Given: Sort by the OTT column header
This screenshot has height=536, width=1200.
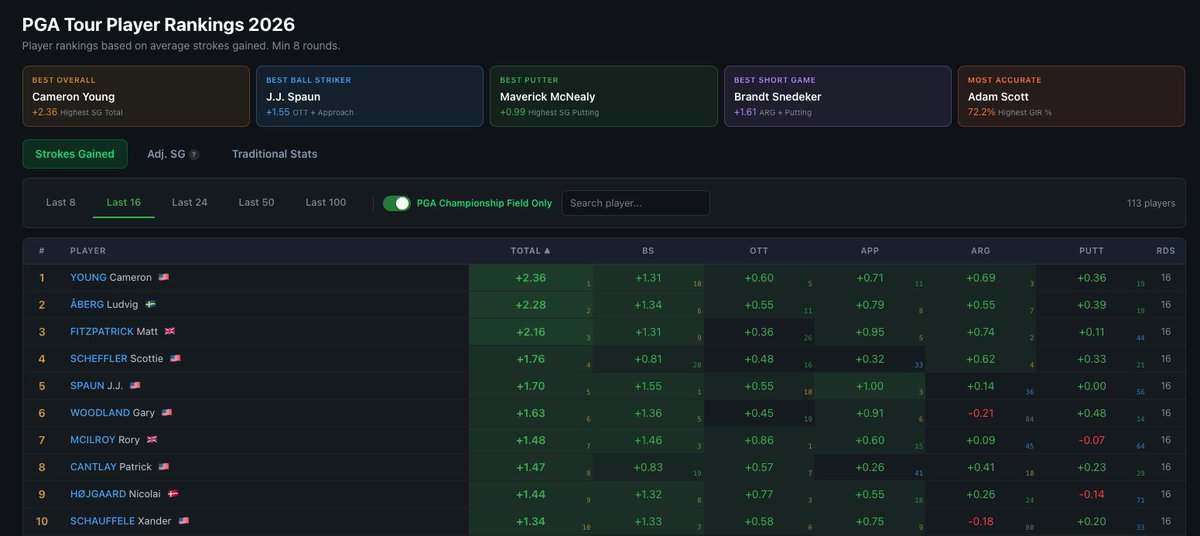Looking at the screenshot, I should point(759,251).
